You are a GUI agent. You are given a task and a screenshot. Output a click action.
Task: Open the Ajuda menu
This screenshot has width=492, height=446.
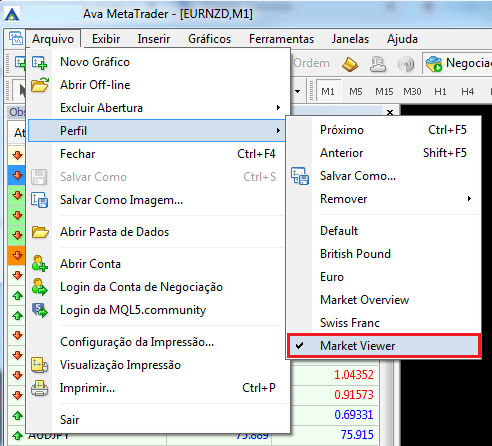[402, 39]
